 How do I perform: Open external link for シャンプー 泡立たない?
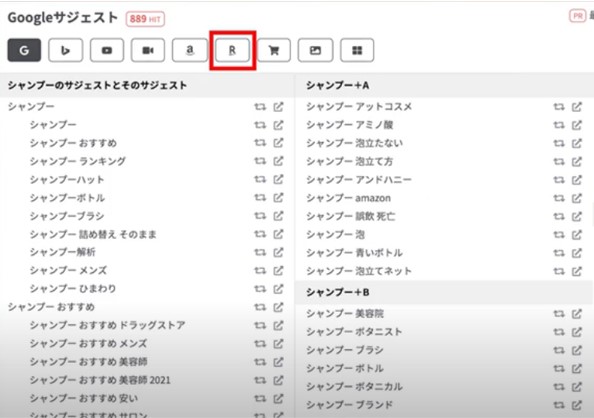click(x=577, y=143)
